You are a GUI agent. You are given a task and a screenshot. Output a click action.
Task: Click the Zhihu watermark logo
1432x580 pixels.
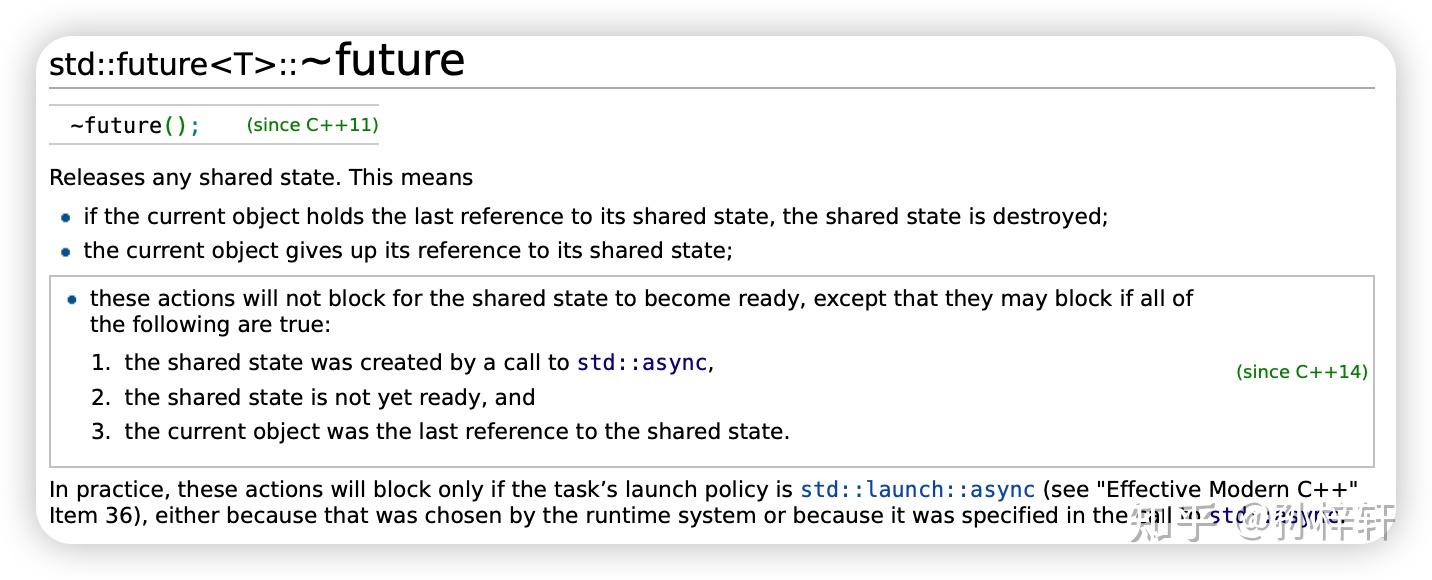coord(1172,521)
